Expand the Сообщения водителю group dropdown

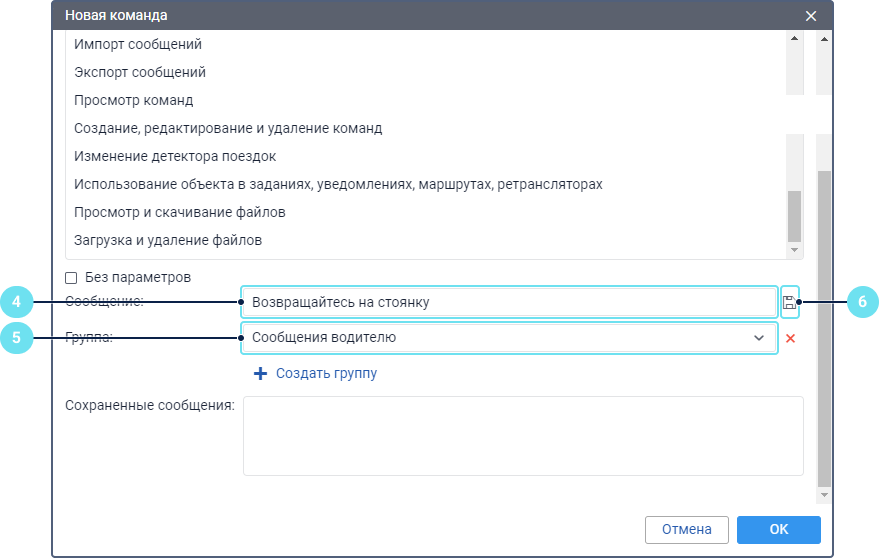758,338
